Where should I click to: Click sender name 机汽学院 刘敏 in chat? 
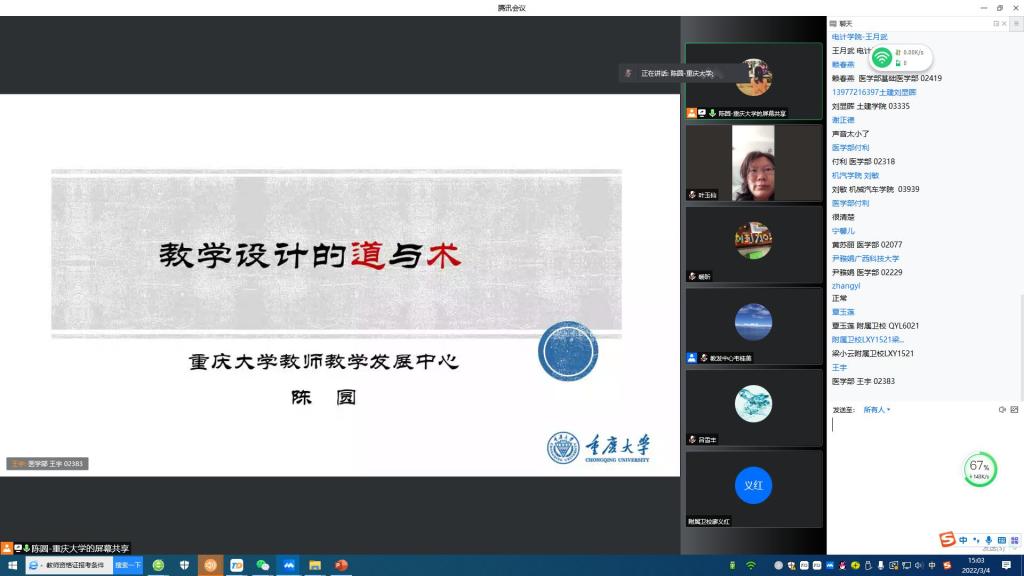tap(856, 176)
